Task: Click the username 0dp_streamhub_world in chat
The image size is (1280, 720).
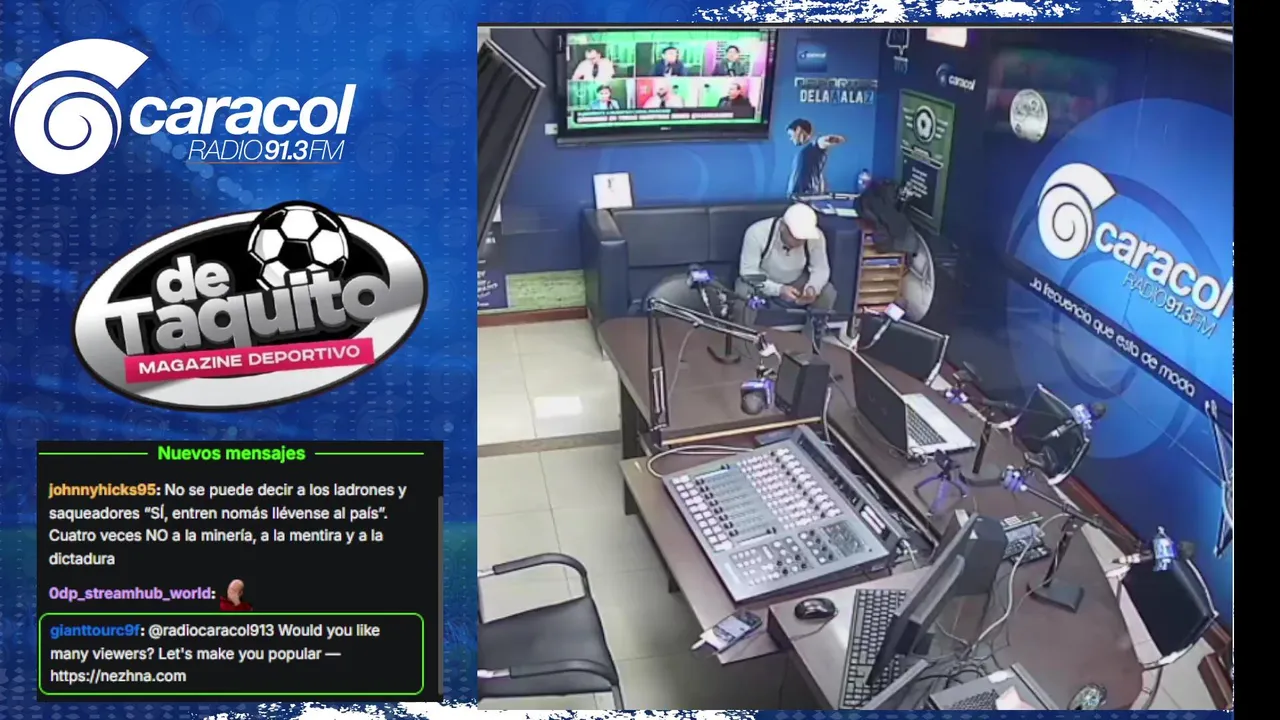Action: point(130,593)
